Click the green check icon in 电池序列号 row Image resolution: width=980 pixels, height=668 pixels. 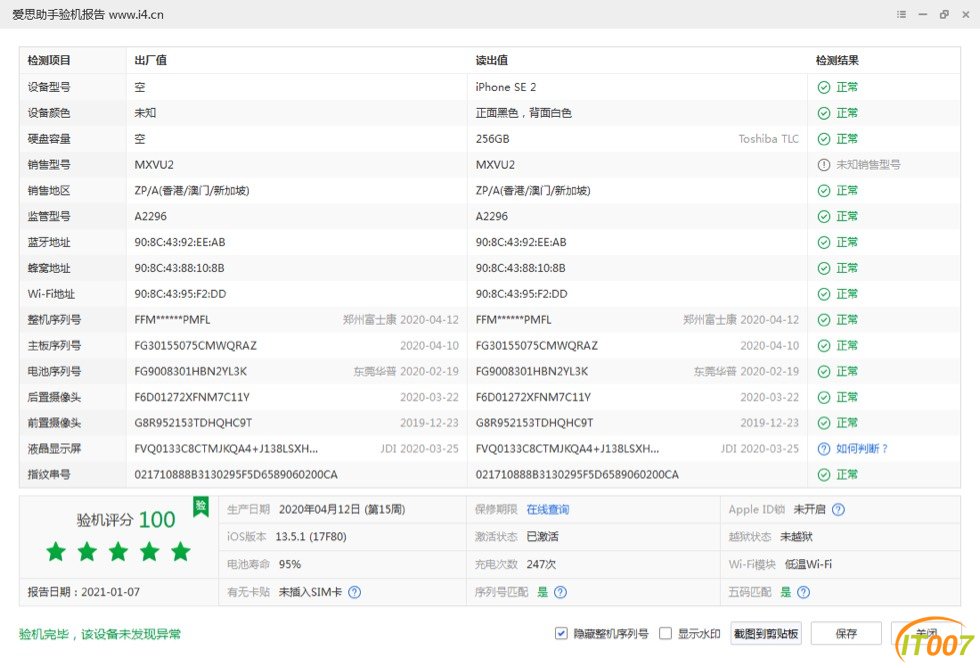click(824, 372)
